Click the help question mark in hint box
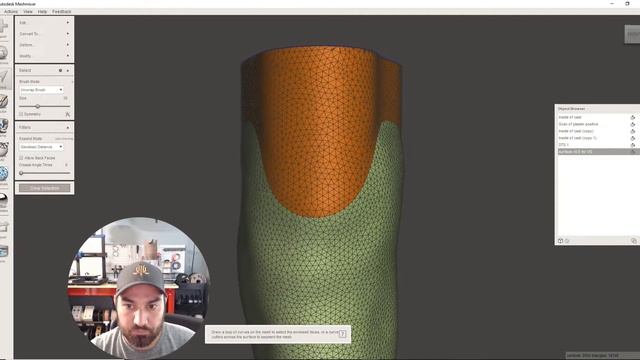The width and height of the screenshot is (640, 360). point(342,334)
